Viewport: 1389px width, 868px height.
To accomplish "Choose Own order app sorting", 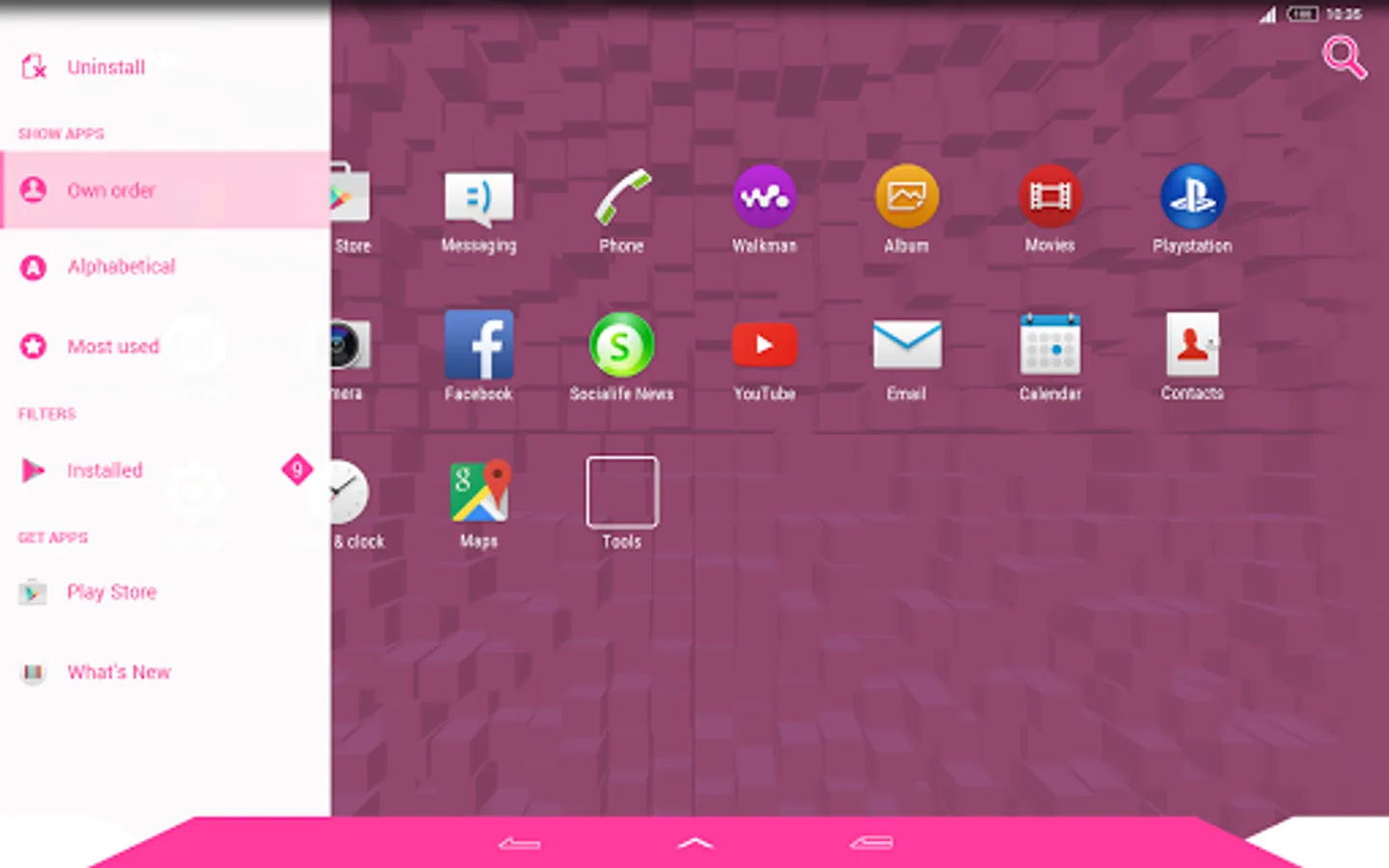I will pyautogui.click(x=165, y=190).
